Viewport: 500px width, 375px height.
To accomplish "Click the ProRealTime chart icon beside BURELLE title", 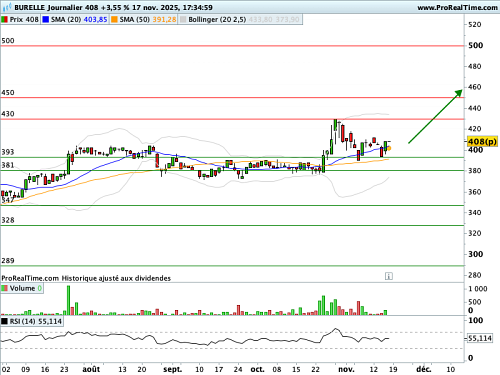I will 7,7.
